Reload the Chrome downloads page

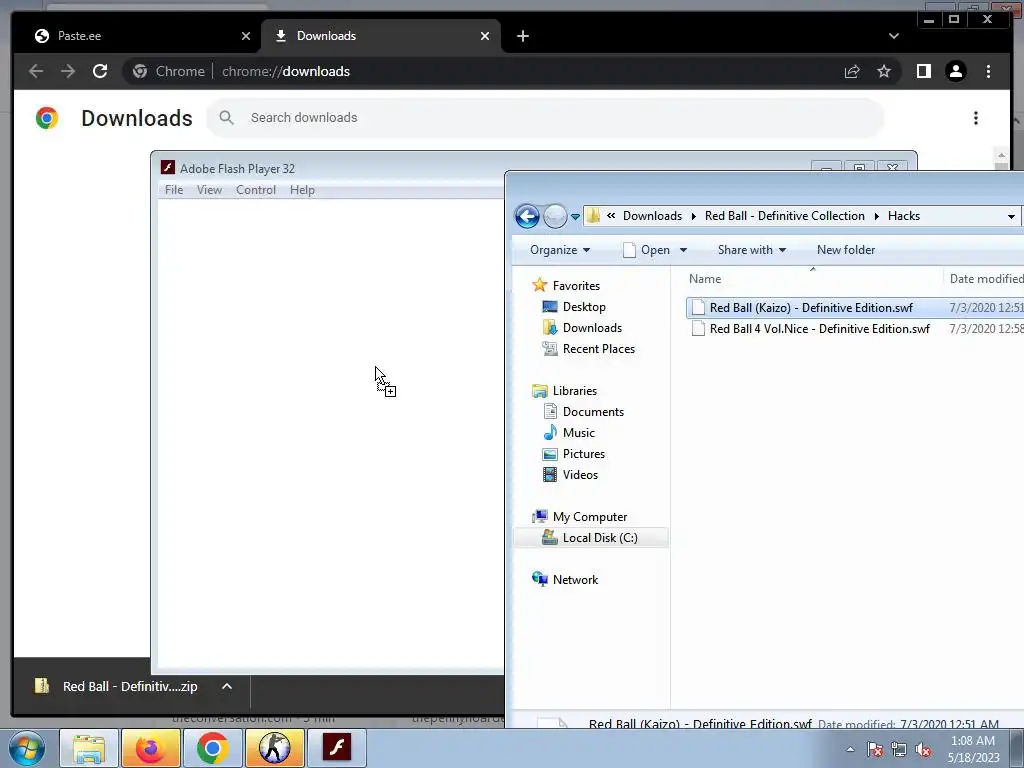click(x=100, y=71)
